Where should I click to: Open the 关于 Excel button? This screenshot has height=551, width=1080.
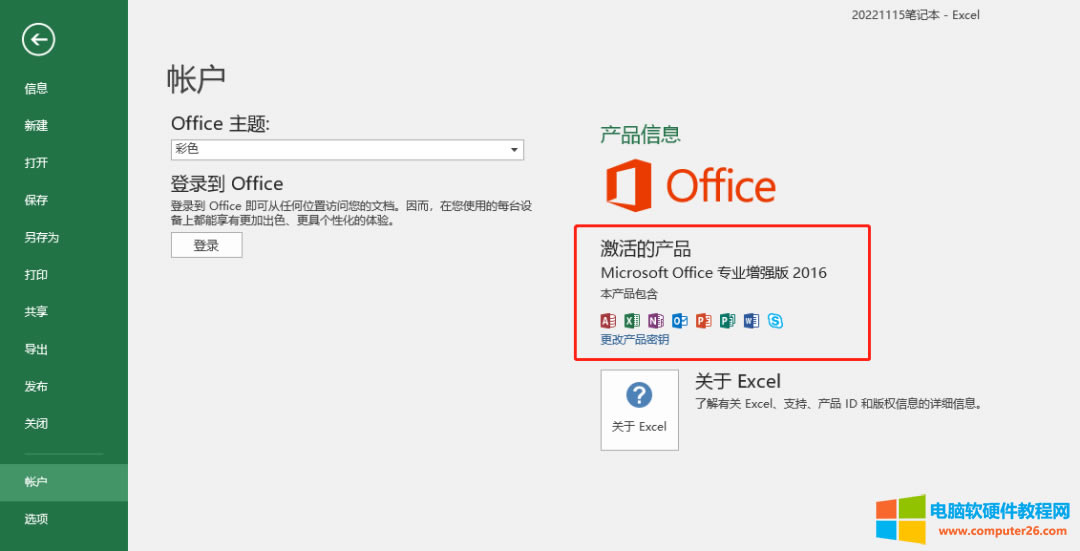click(639, 410)
